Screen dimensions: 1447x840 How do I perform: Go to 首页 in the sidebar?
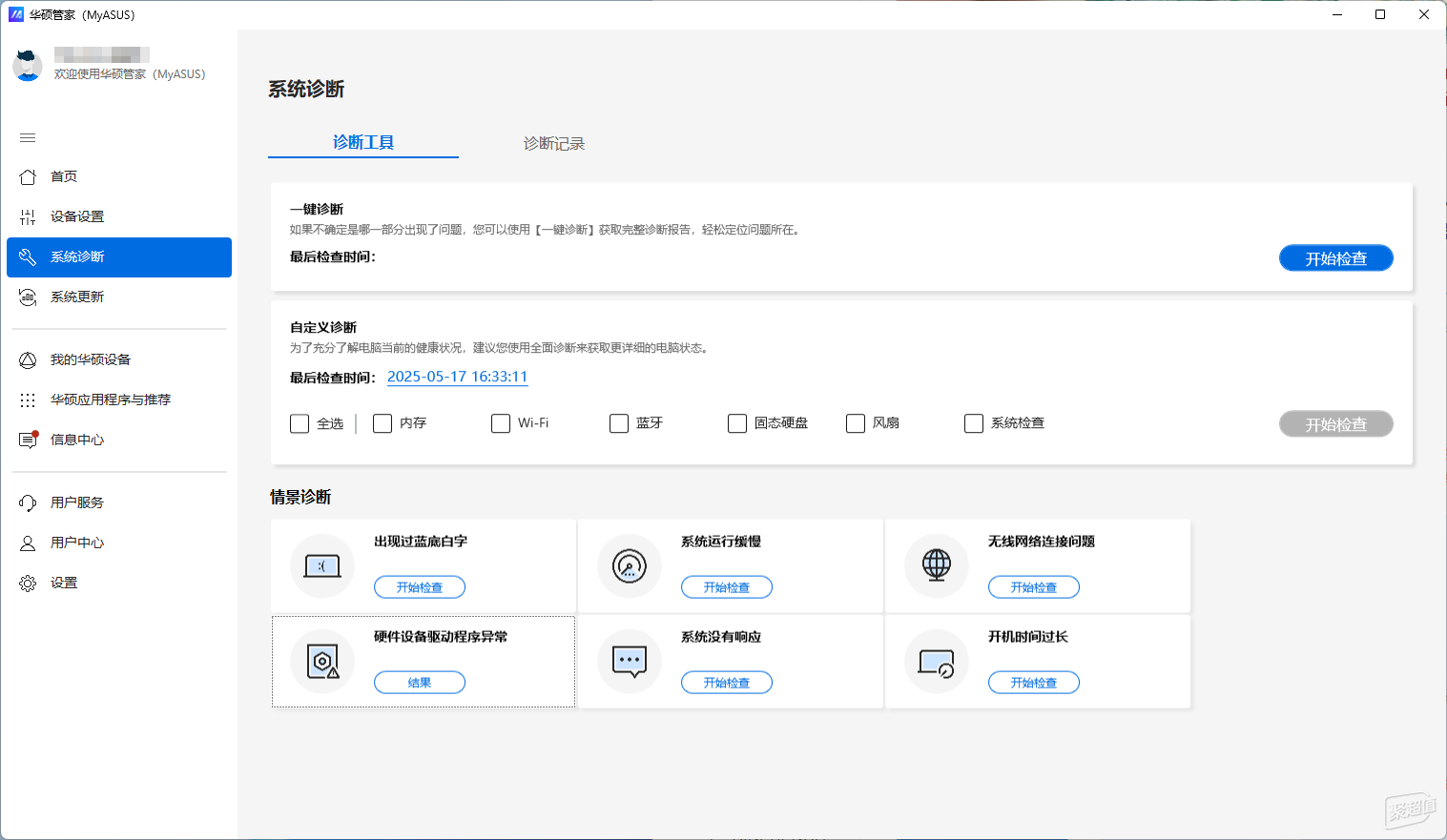(x=119, y=176)
